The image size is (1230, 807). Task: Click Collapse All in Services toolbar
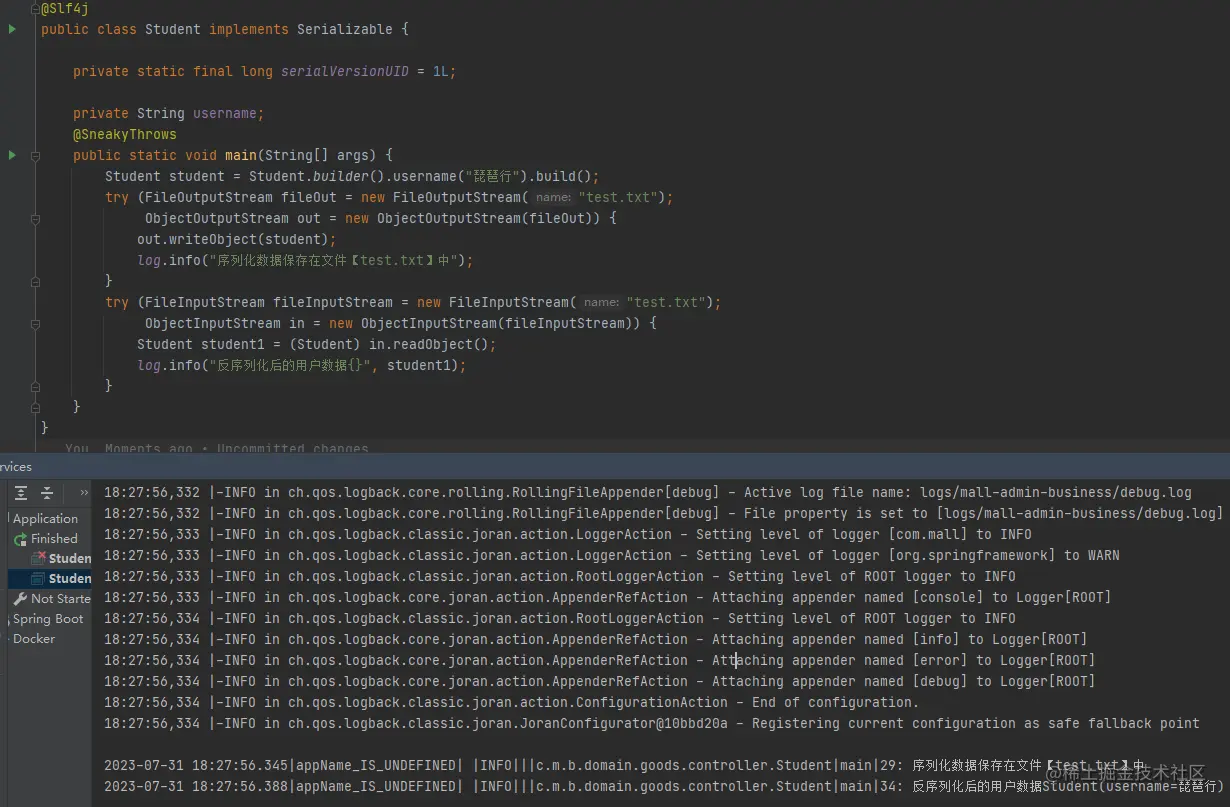pos(47,493)
